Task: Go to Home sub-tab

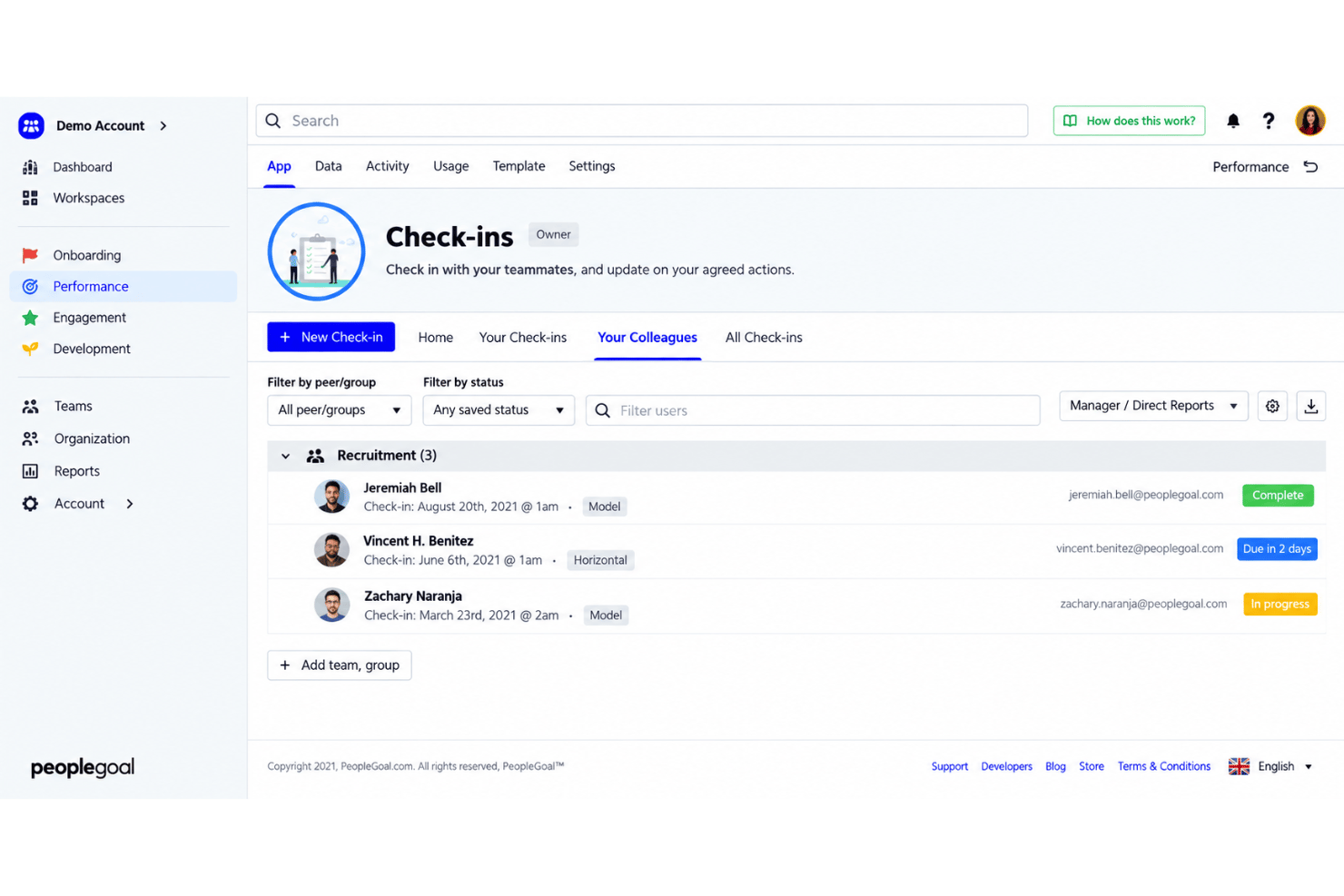Action: click(x=435, y=338)
